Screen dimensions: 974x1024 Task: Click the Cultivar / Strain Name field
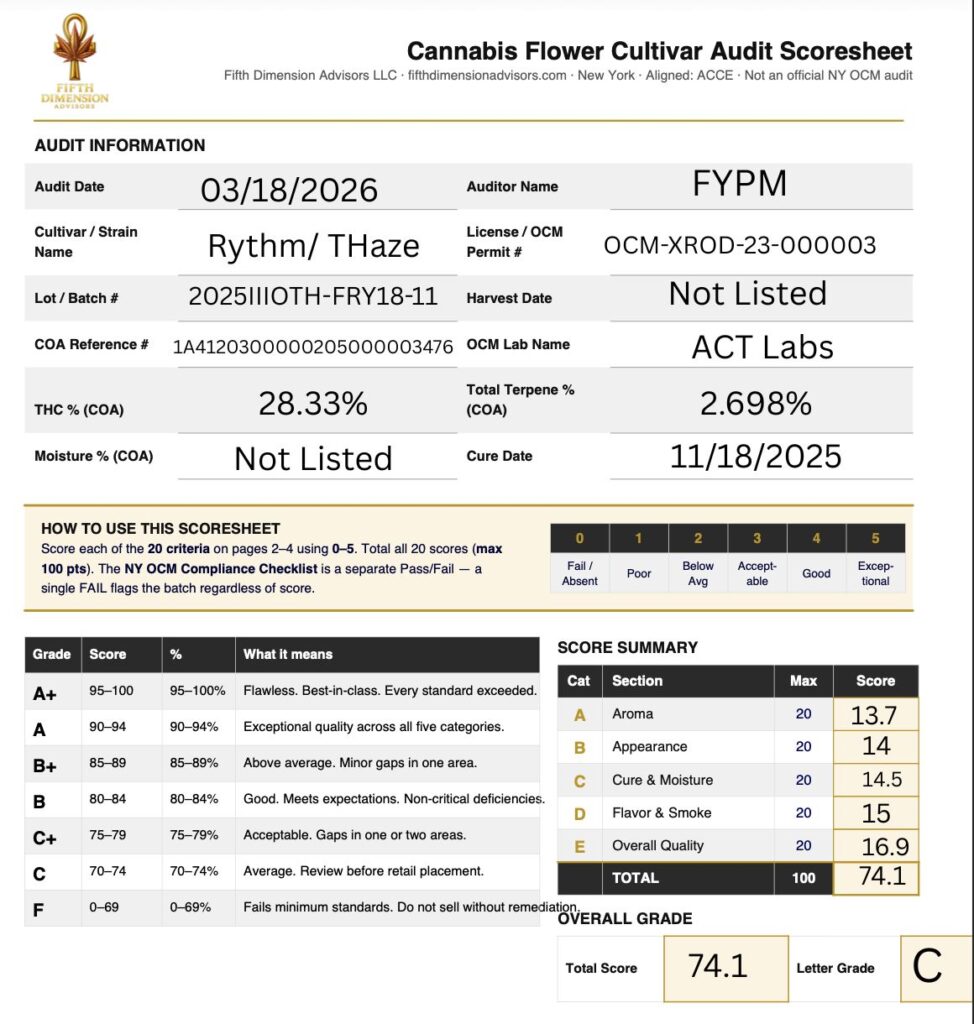point(316,244)
